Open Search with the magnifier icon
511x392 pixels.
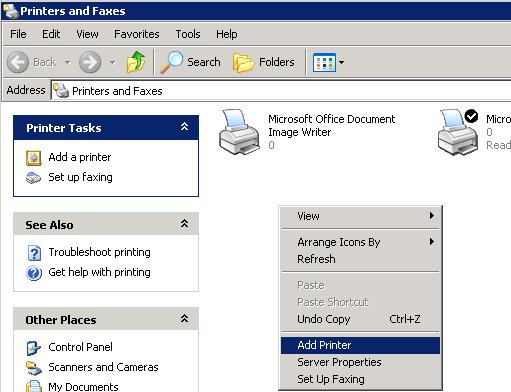click(x=172, y=62)
